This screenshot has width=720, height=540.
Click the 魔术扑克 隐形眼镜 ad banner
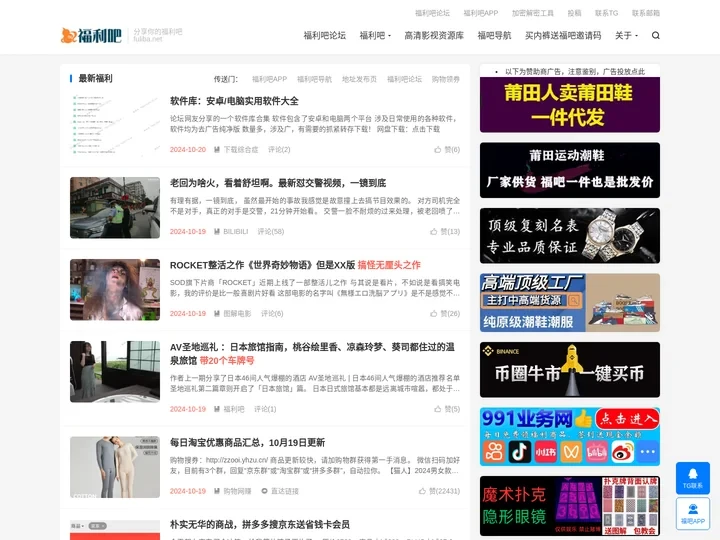(x=570, y=506)
